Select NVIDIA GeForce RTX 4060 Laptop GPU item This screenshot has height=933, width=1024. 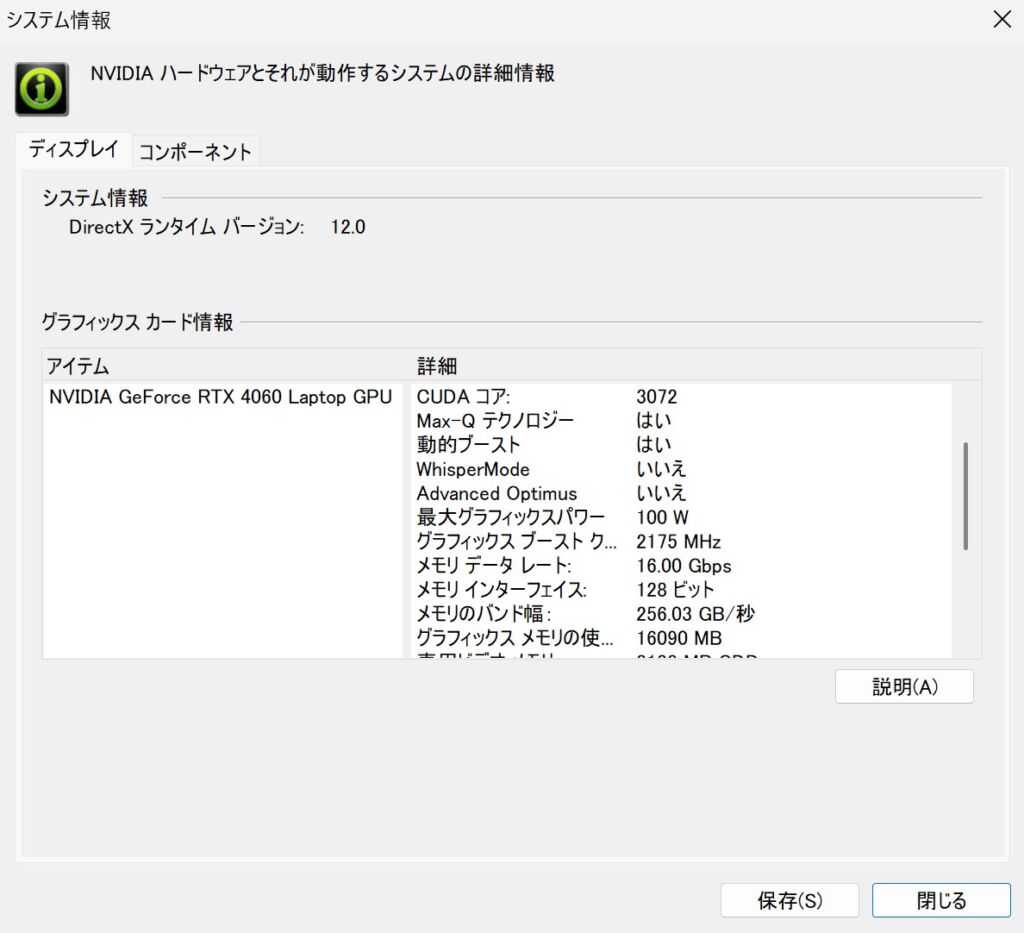(x=221, y=397)
